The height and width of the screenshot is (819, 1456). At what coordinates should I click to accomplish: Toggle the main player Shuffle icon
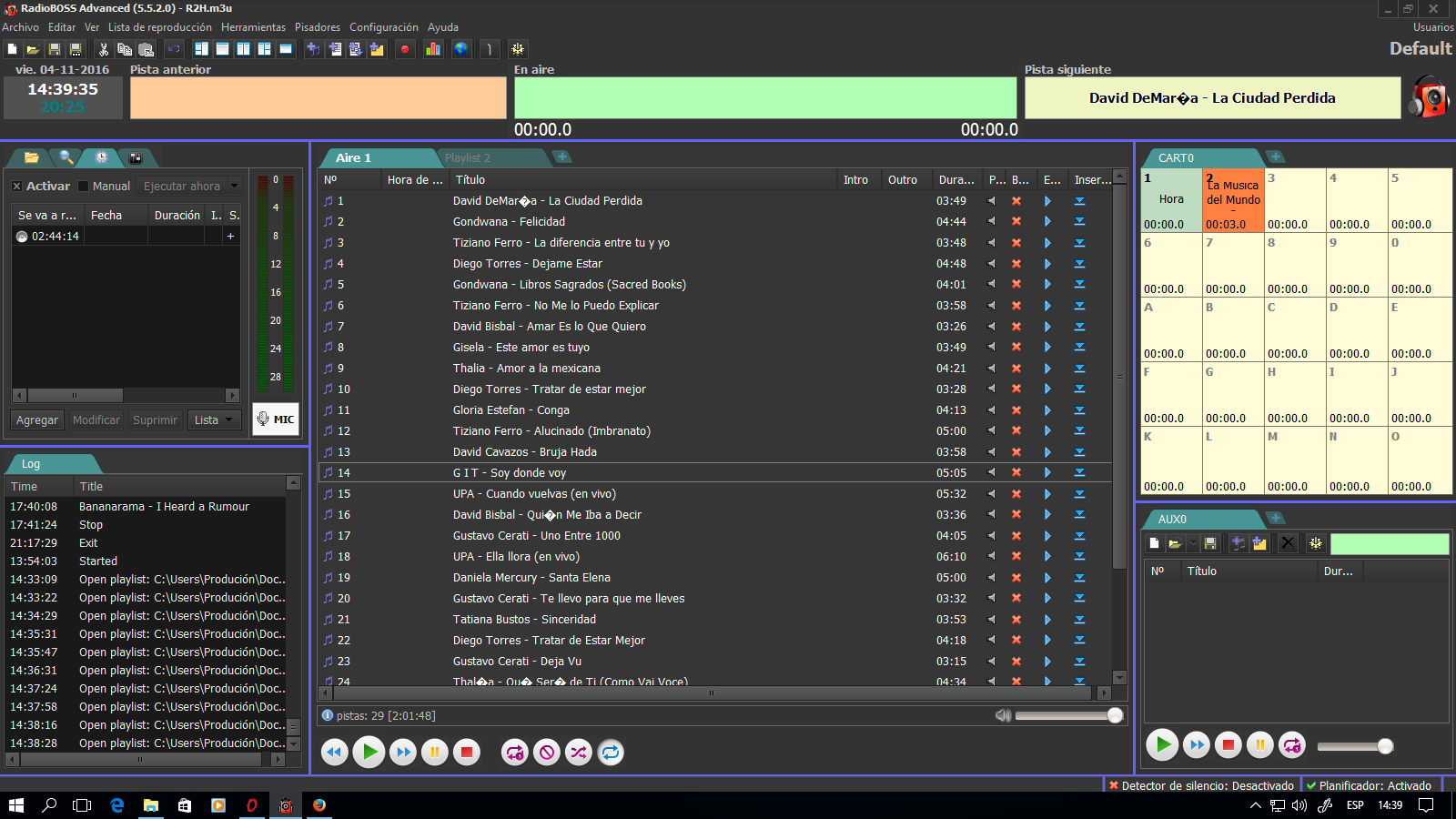579,752
